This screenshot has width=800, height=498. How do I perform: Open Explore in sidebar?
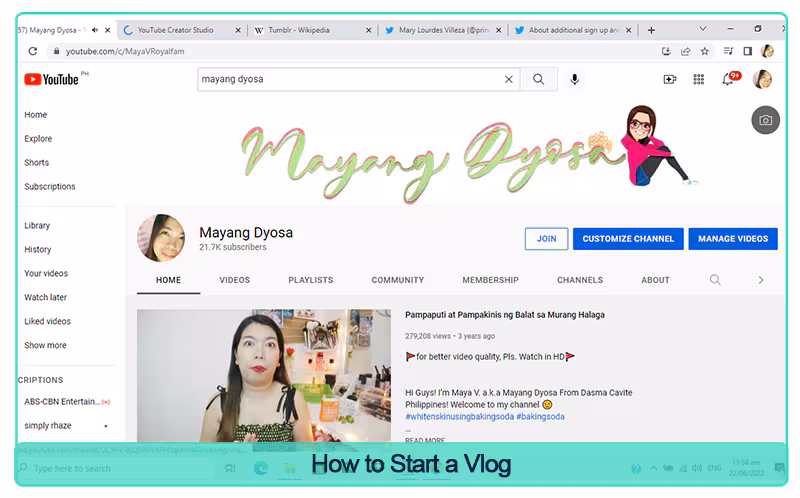38,138
